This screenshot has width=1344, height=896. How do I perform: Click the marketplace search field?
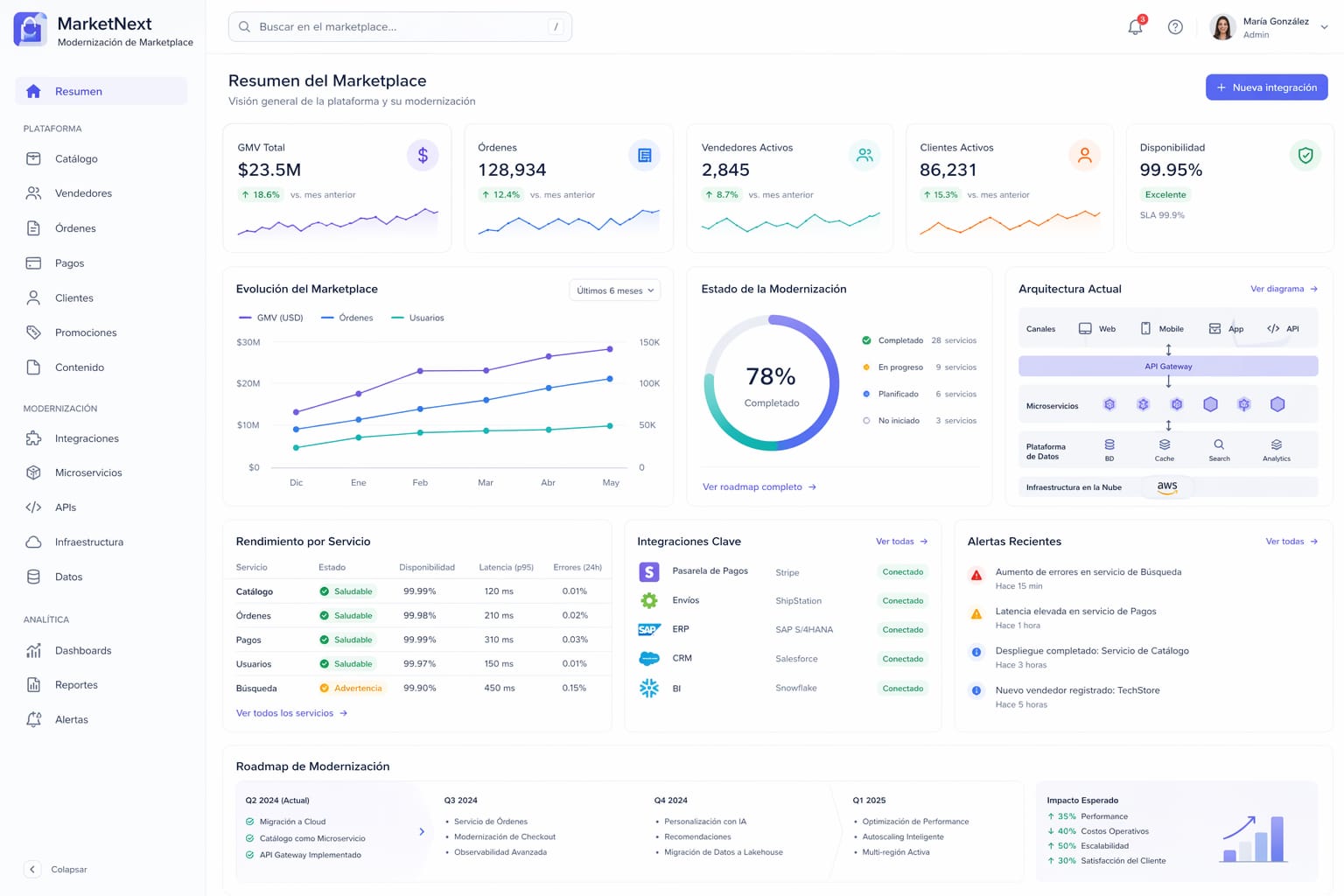click(400, 27)
